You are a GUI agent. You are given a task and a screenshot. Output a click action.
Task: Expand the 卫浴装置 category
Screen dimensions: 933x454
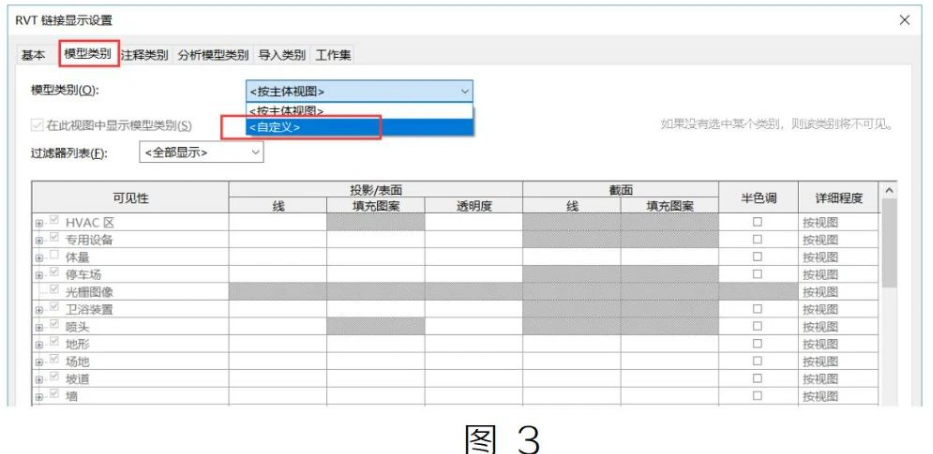(39, 310)
